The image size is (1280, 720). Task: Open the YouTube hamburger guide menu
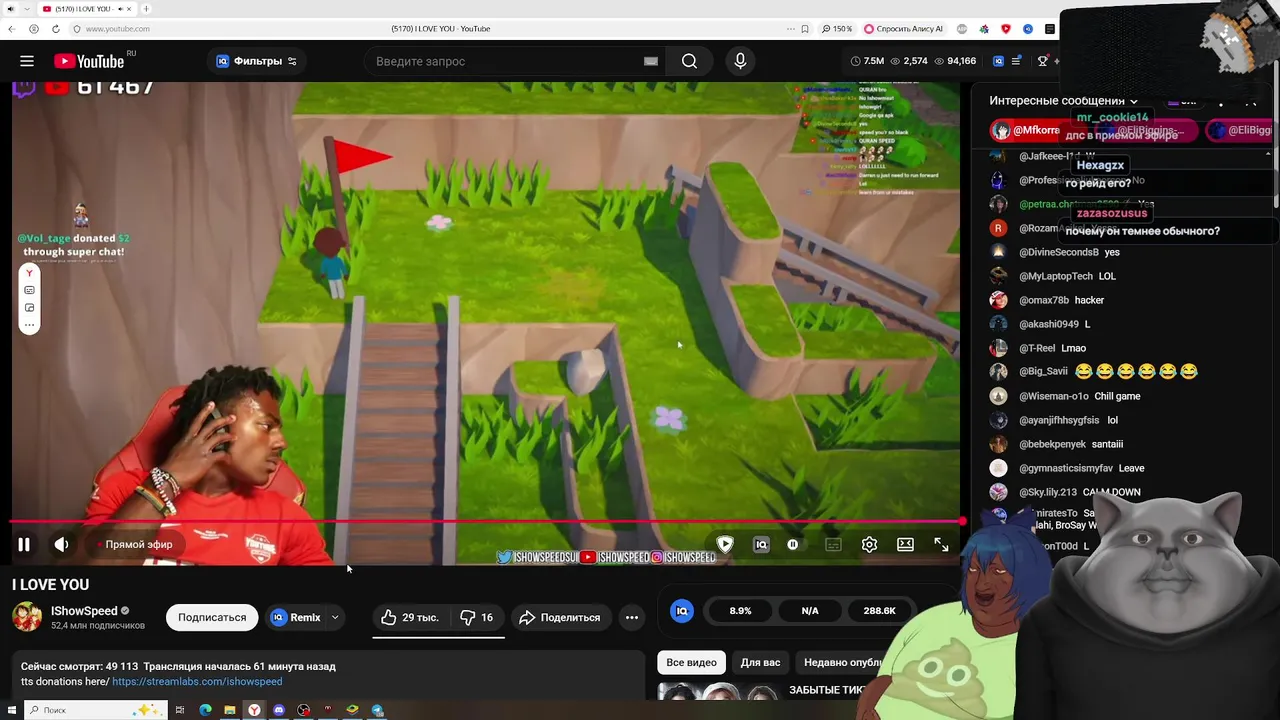point(27,61)
